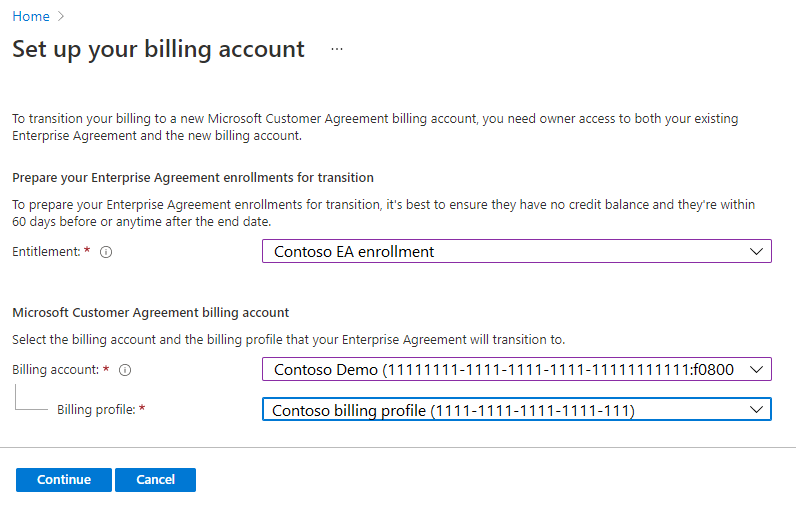Click the chevron arrow of Billing account dropdown
Image resolution: width=801 pixels, height=512 pixels.
click(757, 370)
